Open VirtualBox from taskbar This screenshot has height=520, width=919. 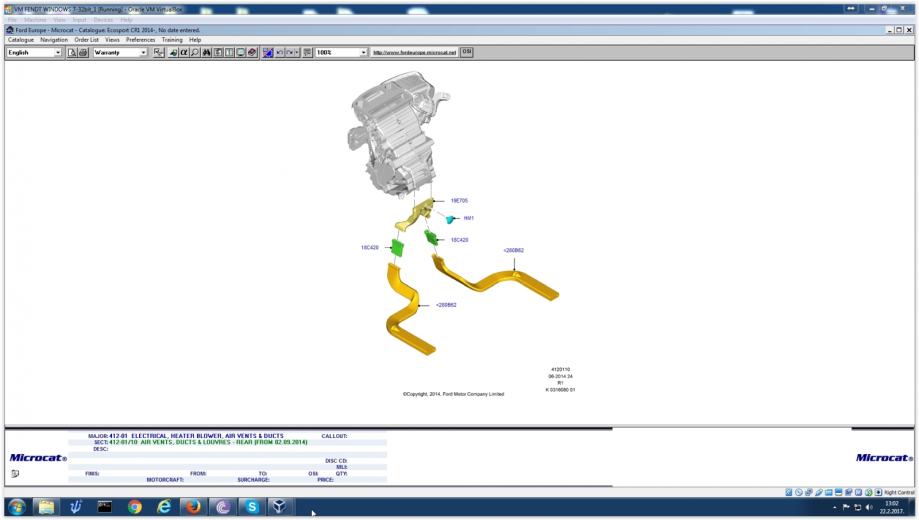click(x=280, y=507)
